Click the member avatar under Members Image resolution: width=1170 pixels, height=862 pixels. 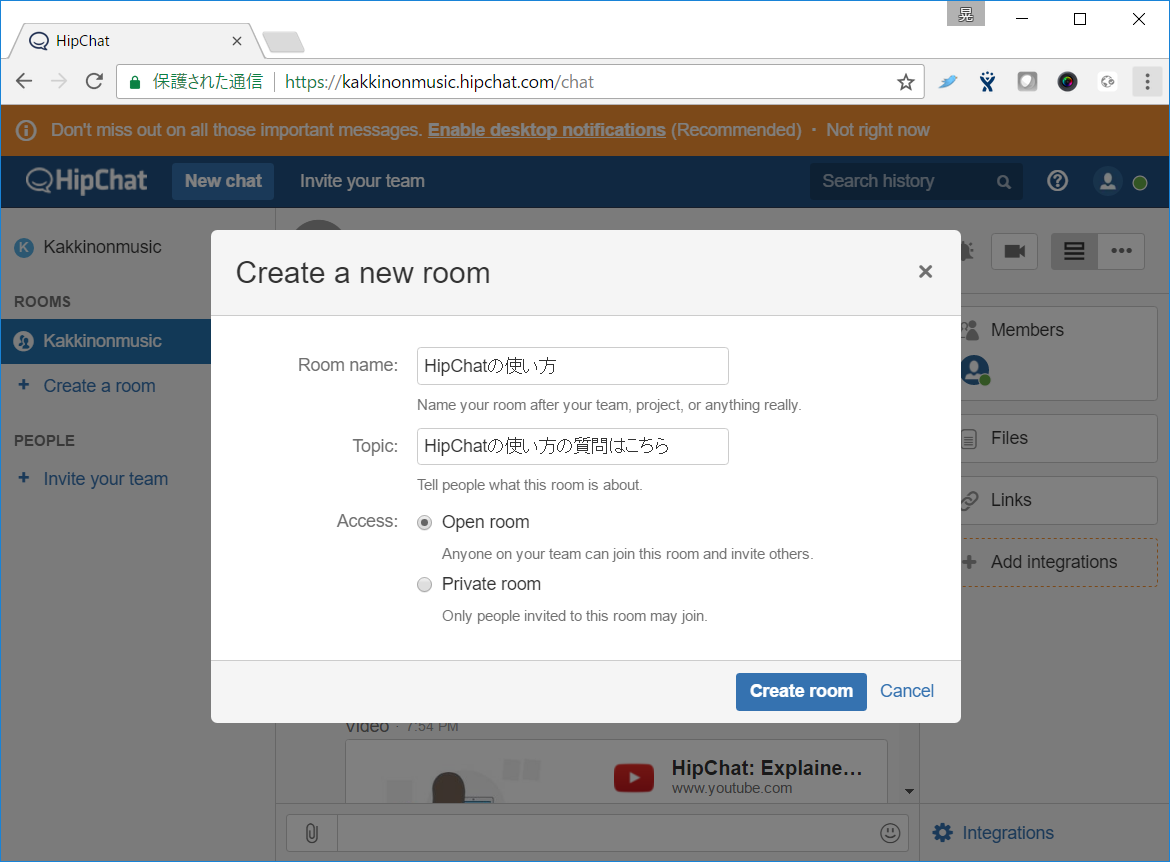coord(975,371)
